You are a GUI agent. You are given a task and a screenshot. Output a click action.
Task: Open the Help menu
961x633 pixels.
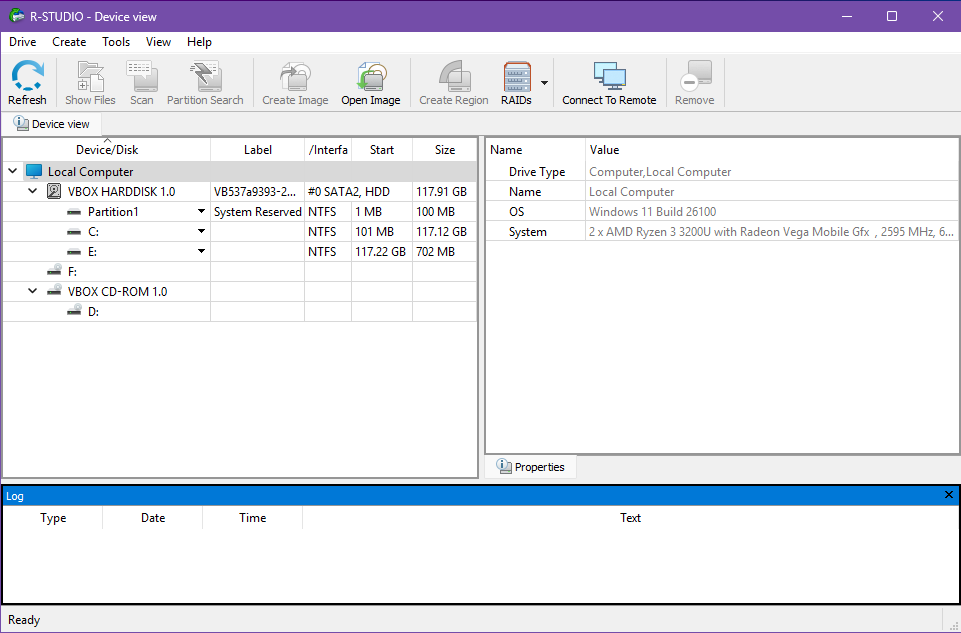pos(199,42)
